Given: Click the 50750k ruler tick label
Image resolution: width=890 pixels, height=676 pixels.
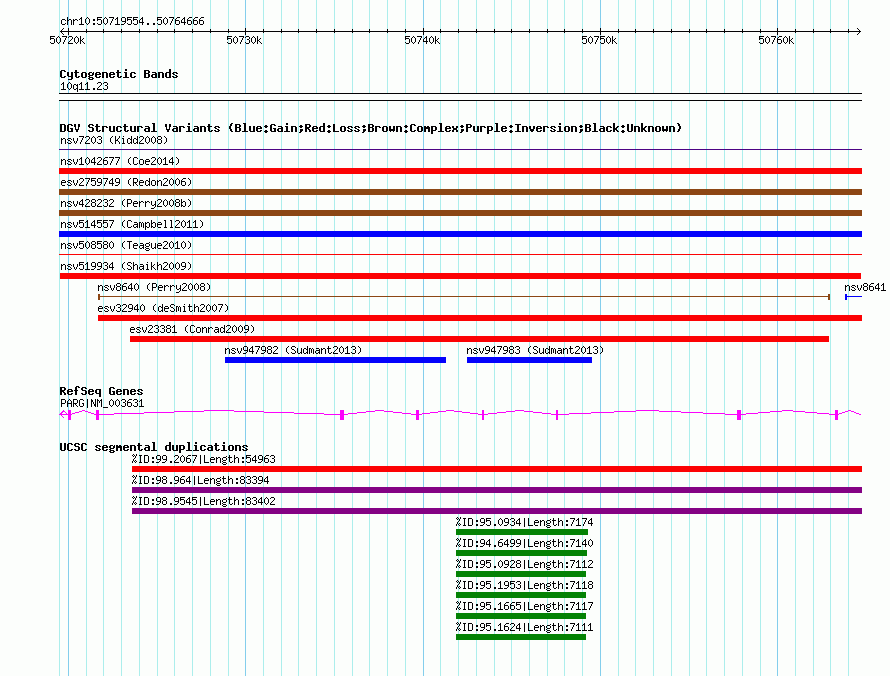Looking at the screenshot, I should coord(599,40).
